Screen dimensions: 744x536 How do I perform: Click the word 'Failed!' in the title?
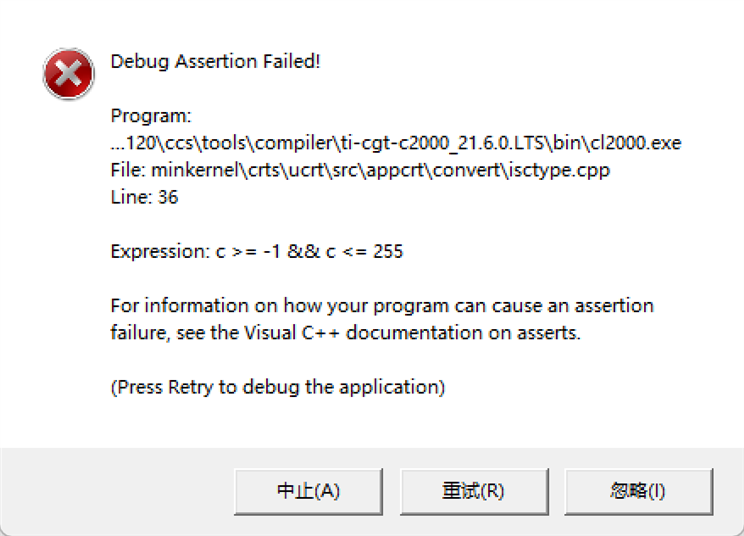(x=292, y=61)
